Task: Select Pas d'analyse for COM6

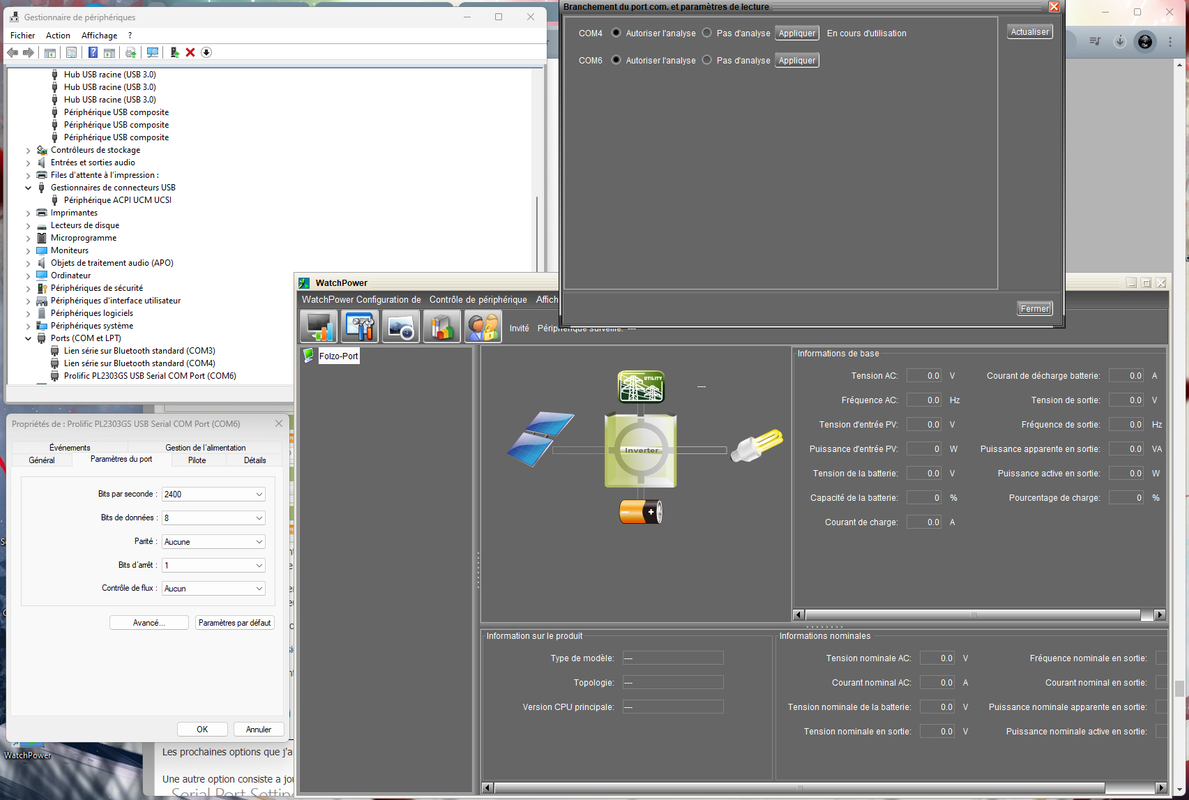Action: (707, 60)
